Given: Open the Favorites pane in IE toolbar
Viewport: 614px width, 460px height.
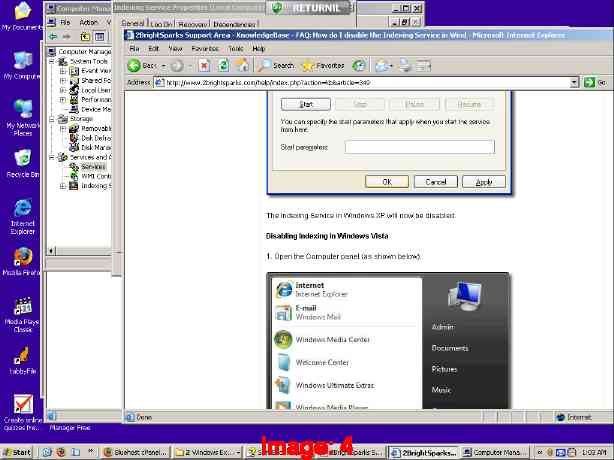Looking at the screenshot, I should point(323,66).
